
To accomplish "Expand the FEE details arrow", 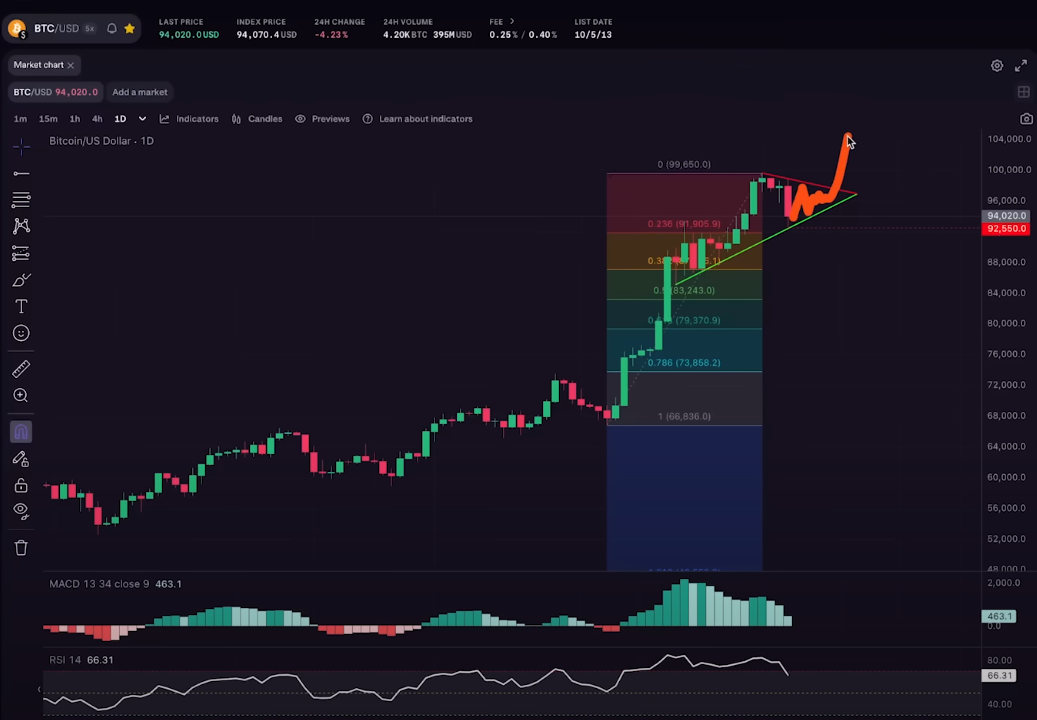I will pyautogui.click(x=513, y=21).
